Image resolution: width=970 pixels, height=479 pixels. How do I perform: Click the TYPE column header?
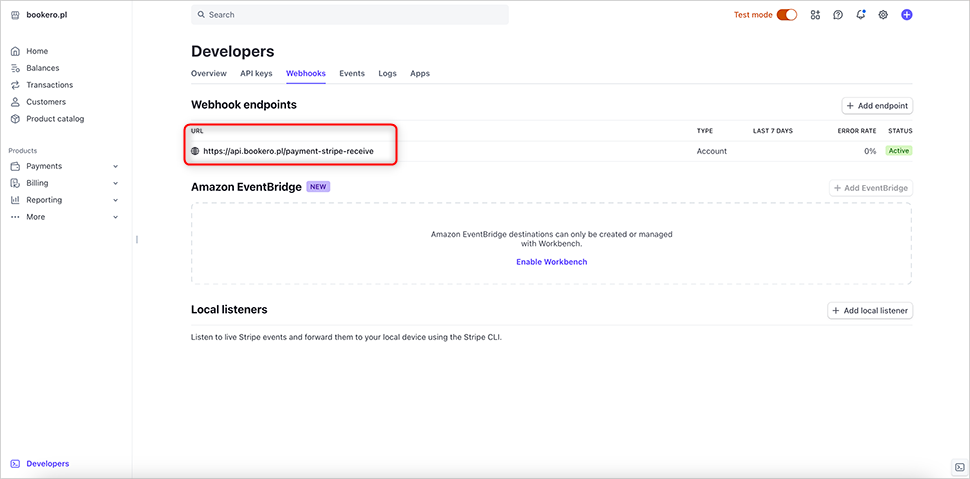(x=705, y=131)
